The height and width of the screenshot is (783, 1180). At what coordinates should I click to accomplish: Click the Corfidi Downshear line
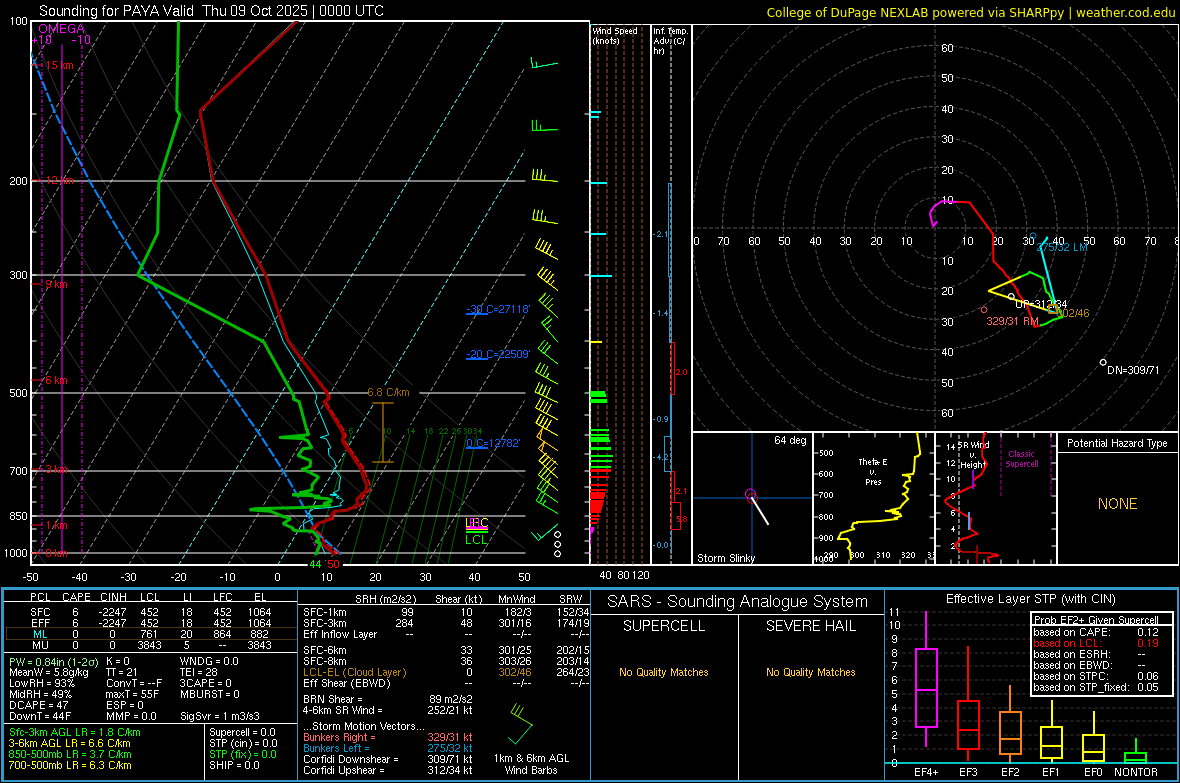[387, 759]
